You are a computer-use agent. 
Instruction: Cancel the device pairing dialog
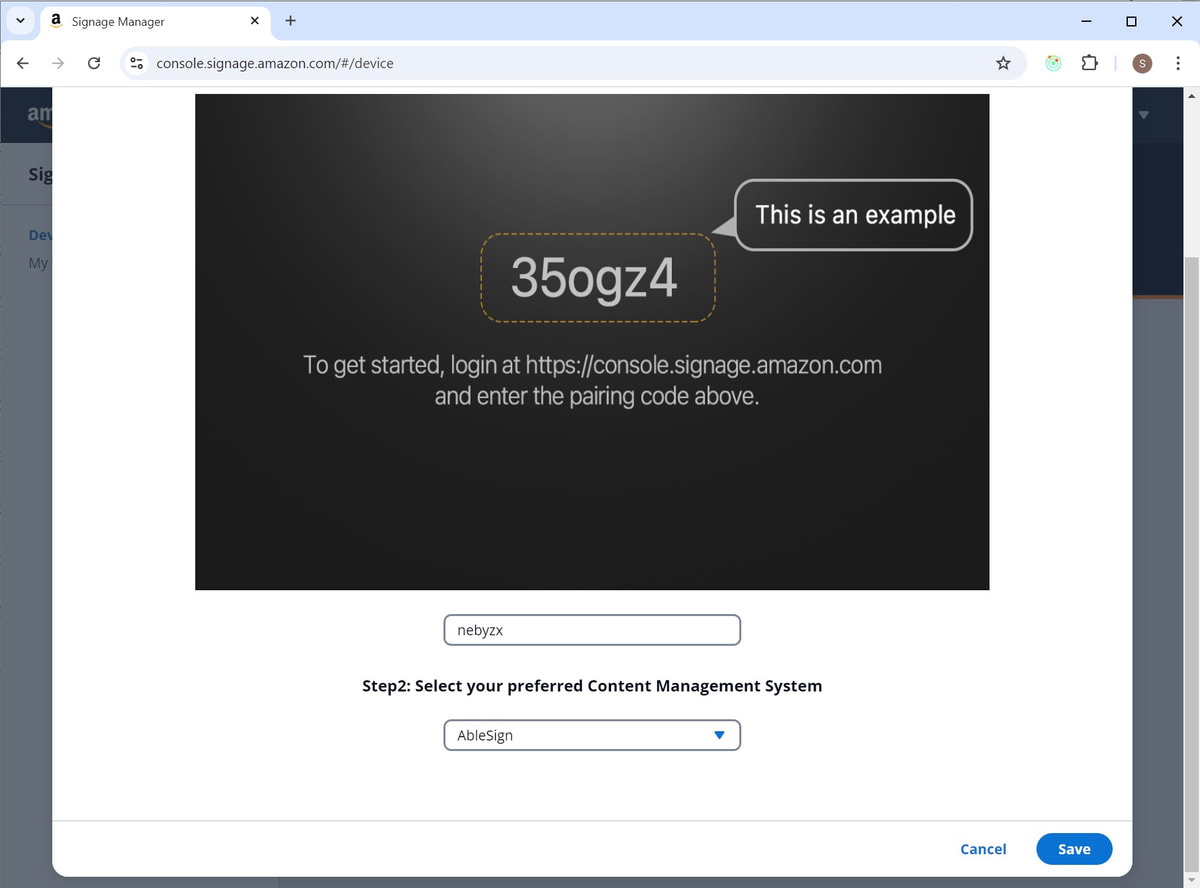point(982,849)
